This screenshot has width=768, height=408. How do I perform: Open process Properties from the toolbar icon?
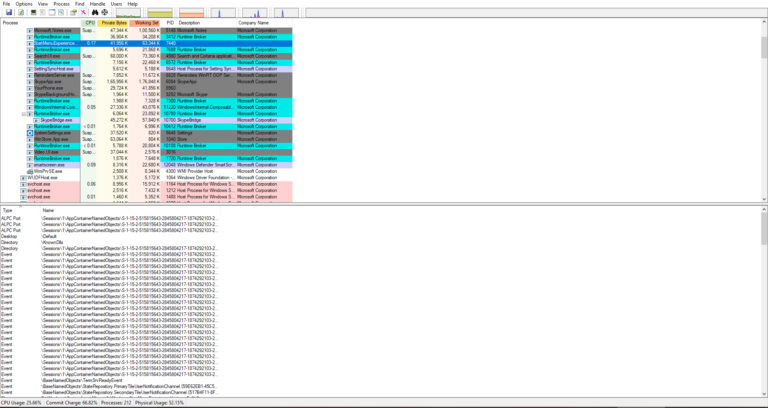[x=73, y=12]
